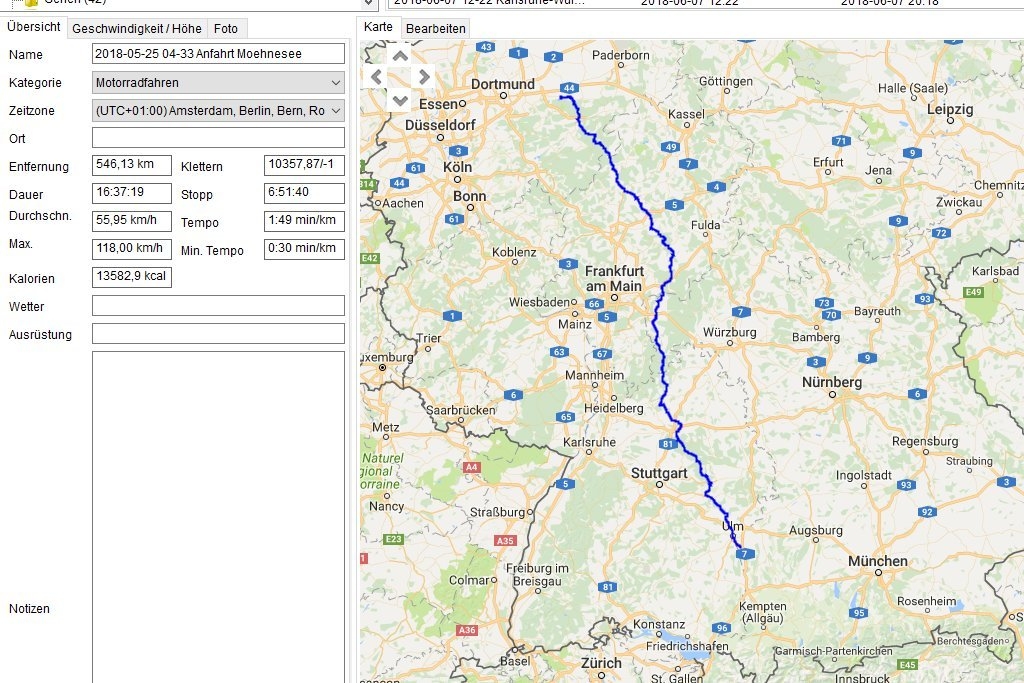1024x683 pixels.
Task: Focus the Wetter input field
Action: point(218,306)
